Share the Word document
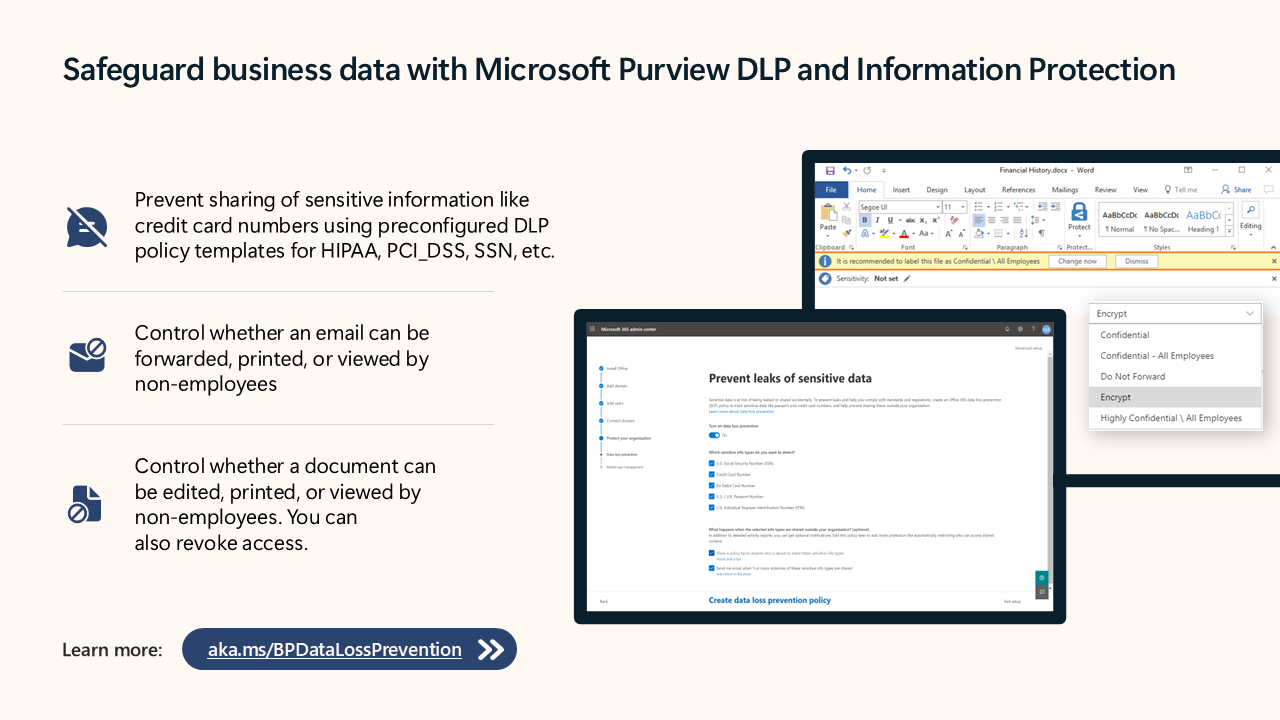 click(x=1236, y=190)
